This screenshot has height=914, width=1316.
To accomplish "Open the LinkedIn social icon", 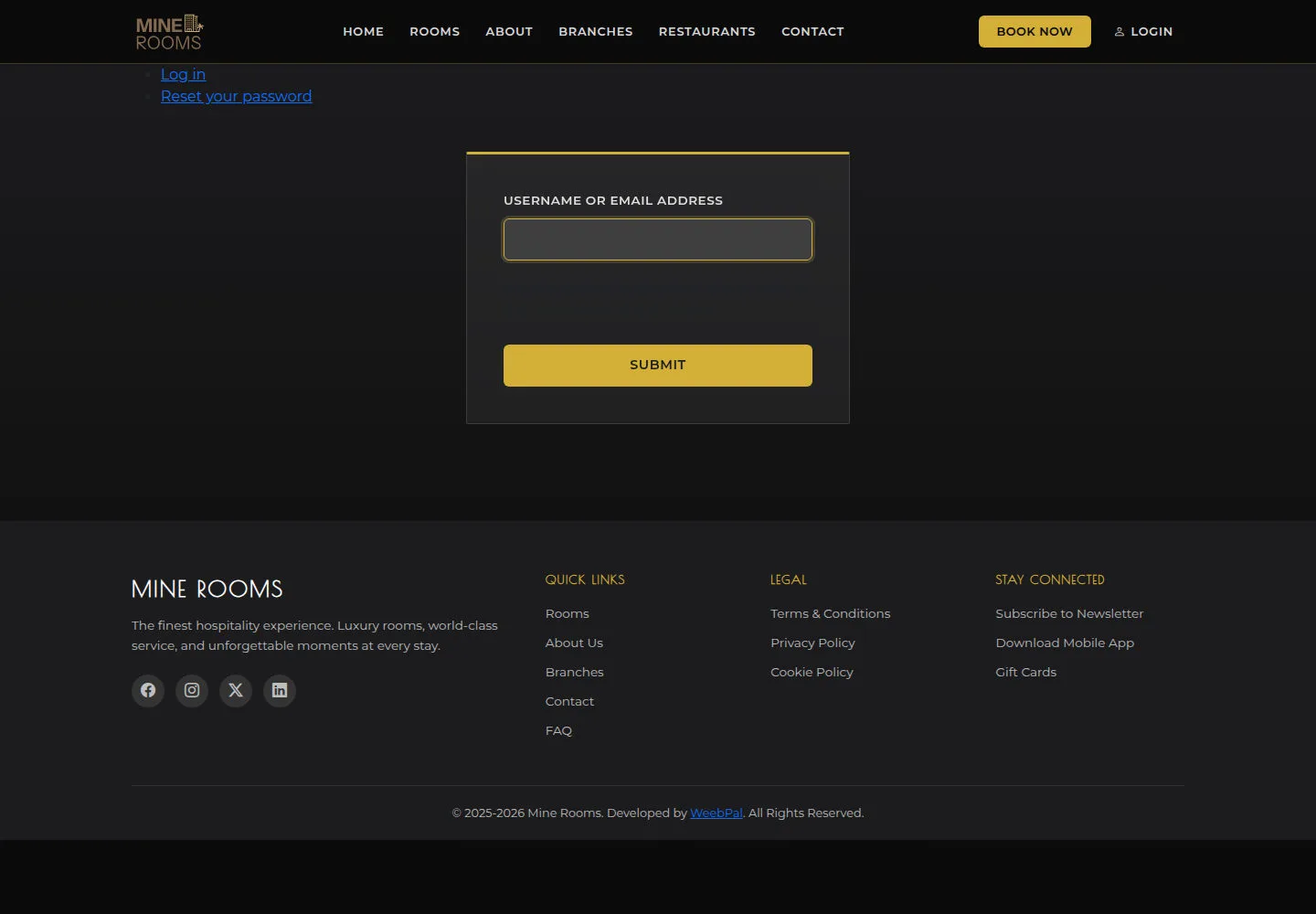I will tap(280, 690).
